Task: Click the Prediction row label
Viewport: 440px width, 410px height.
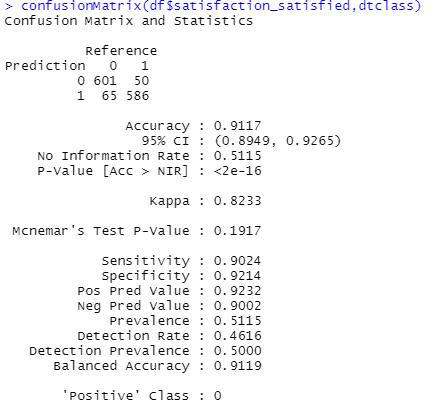Action: click(45, 66)
